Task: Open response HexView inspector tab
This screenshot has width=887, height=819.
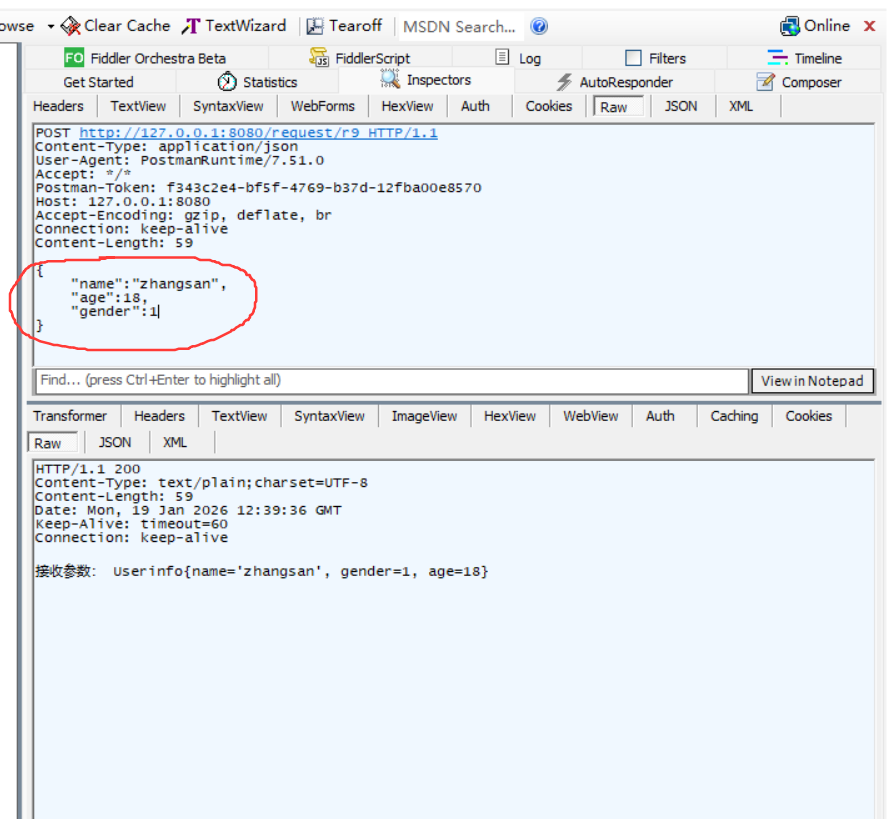Action: pyautogui.click(x=510, y=416)
